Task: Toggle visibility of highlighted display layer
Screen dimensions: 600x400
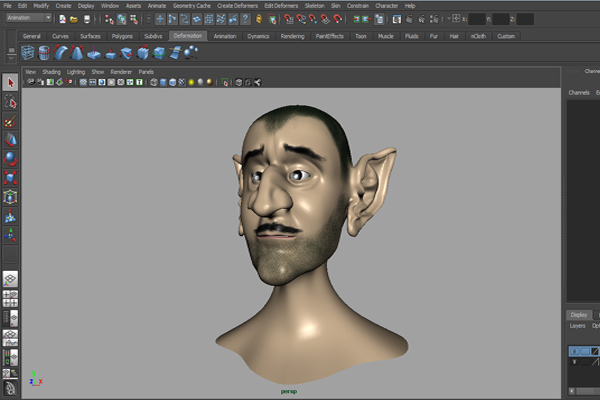Action: tap(574, 351)
